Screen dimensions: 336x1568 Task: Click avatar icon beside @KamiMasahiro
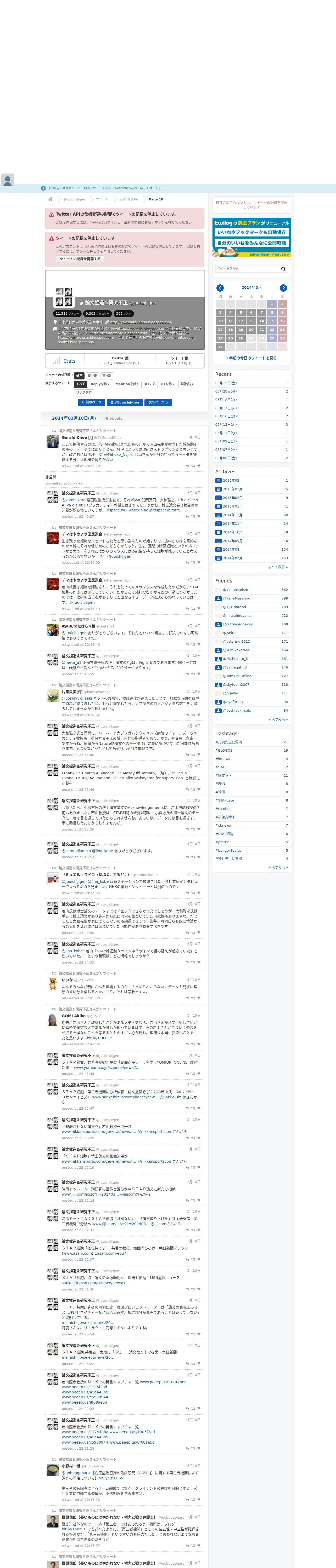click(x=218, y=598)
